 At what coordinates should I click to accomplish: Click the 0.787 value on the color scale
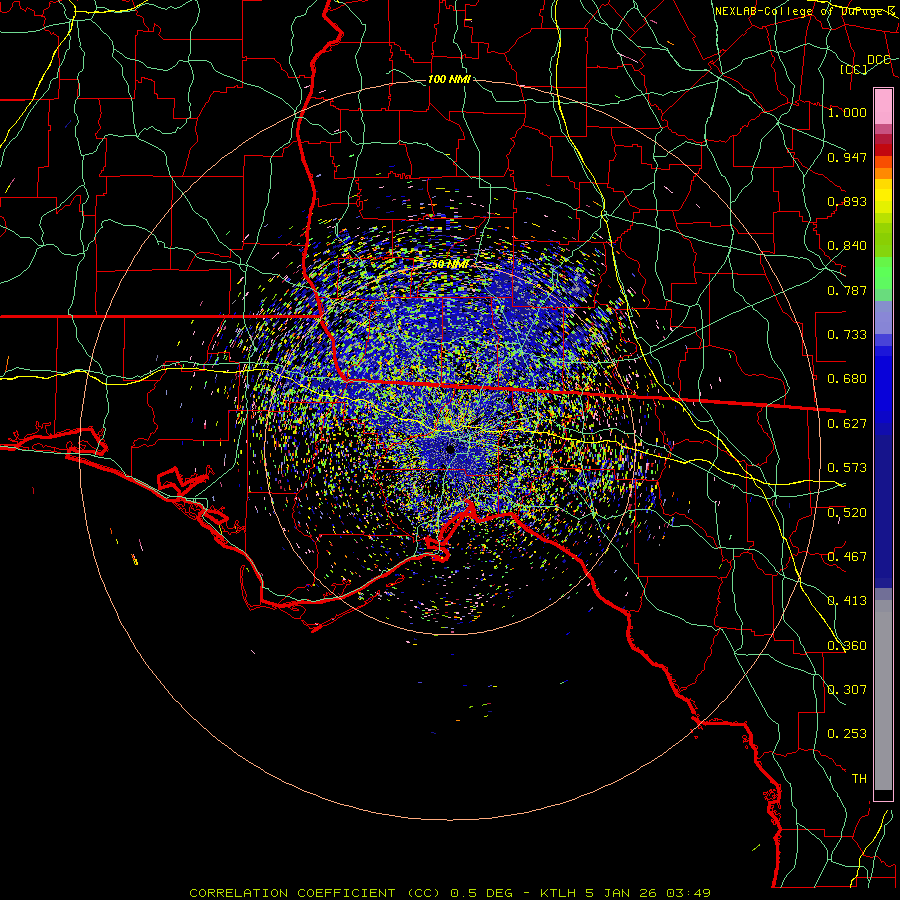tap(847, 290)
